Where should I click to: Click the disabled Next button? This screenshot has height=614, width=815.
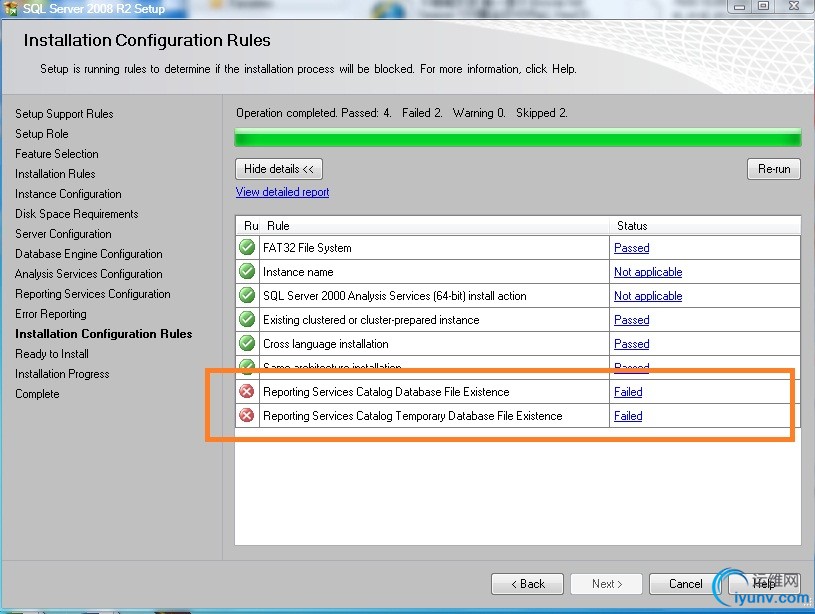[607, 584]
